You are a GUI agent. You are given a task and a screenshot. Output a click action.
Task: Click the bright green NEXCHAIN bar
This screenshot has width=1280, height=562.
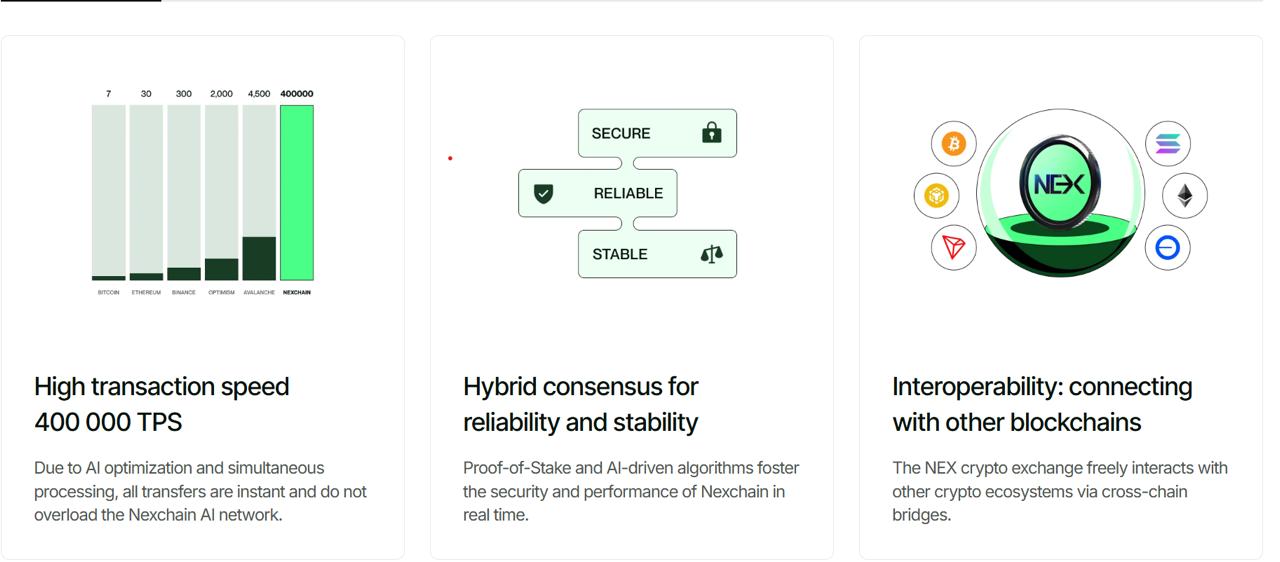pos(297,193)
